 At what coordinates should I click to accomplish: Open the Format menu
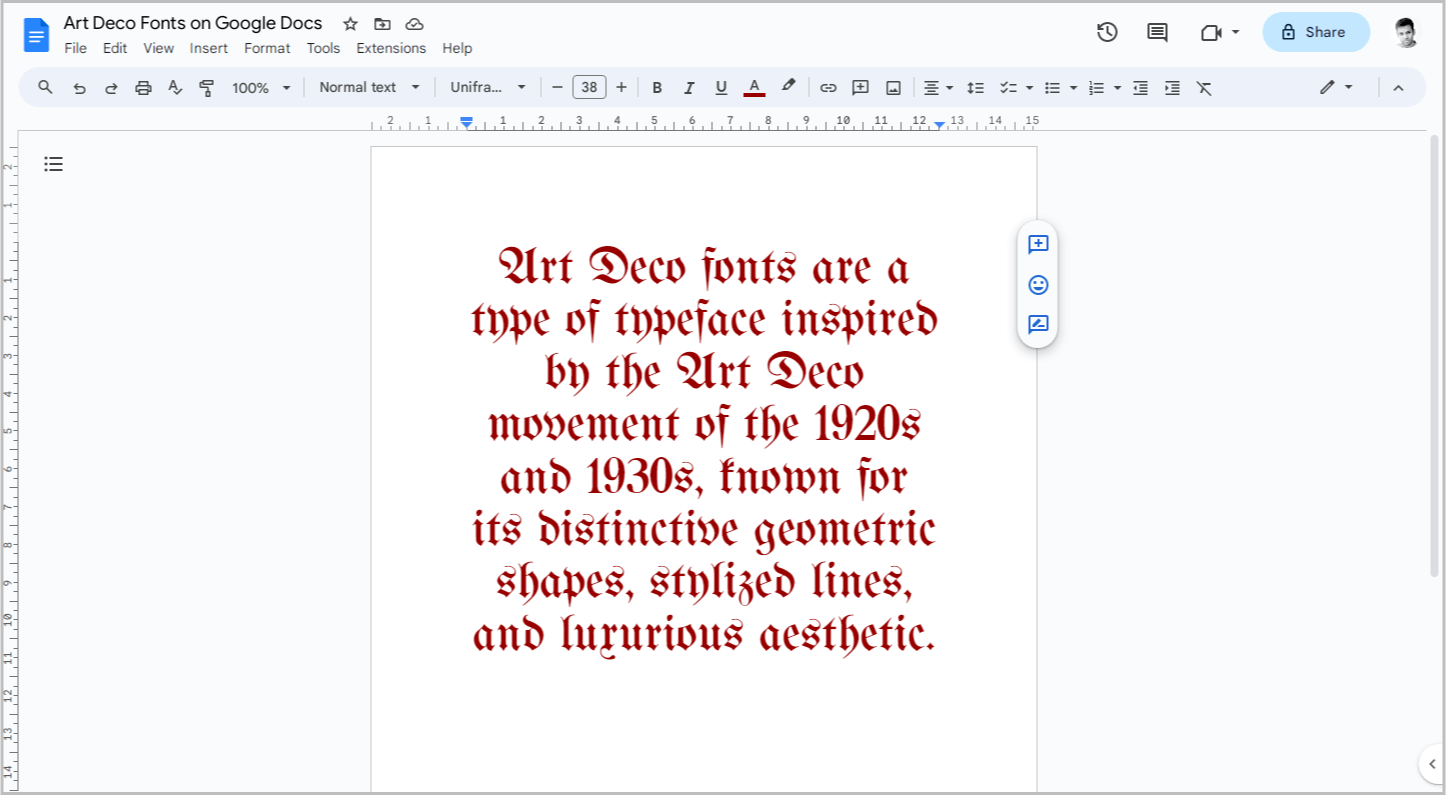click(267, 47)
